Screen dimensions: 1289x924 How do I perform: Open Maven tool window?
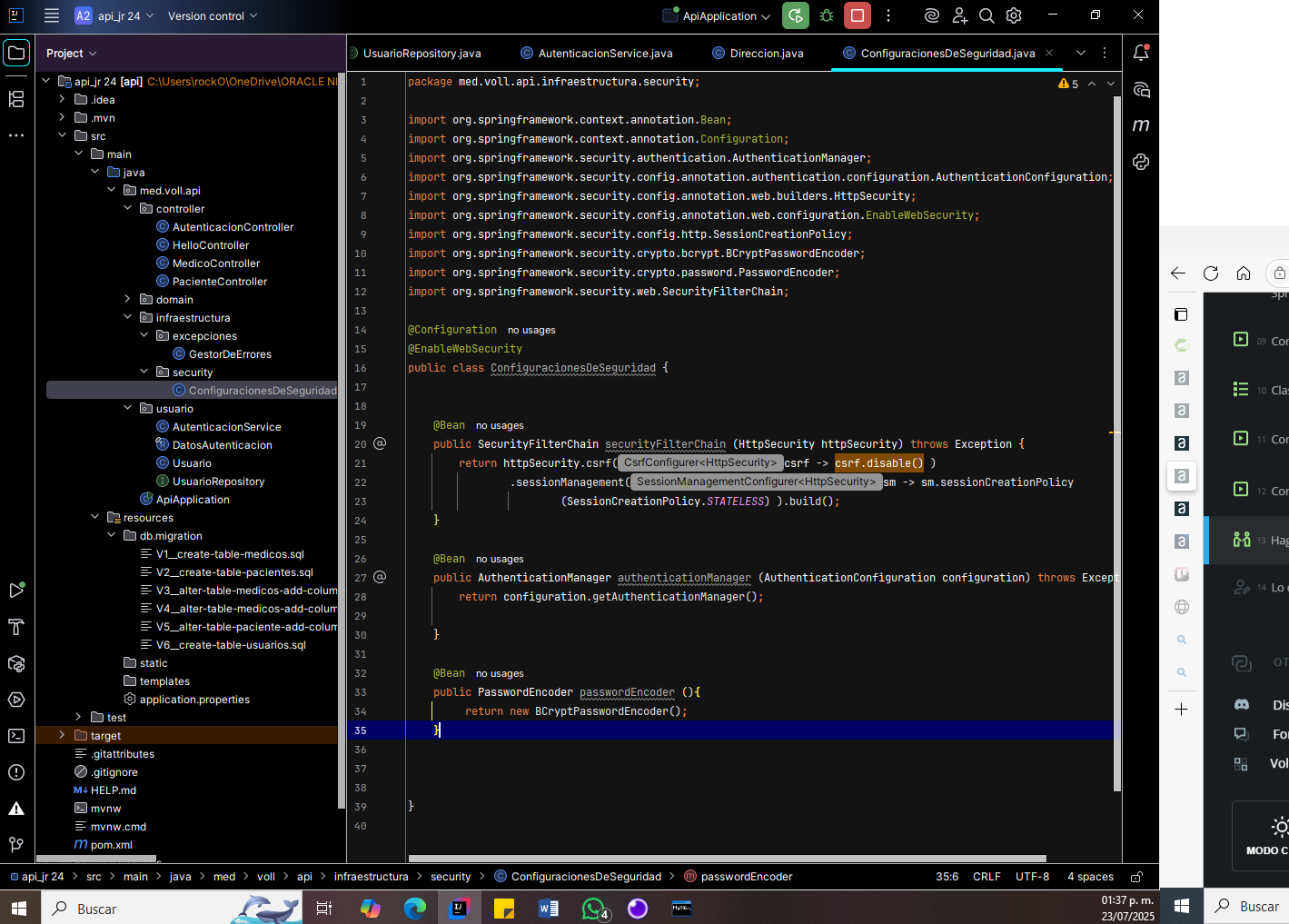pyautogui.click(x=1141, y=125)
